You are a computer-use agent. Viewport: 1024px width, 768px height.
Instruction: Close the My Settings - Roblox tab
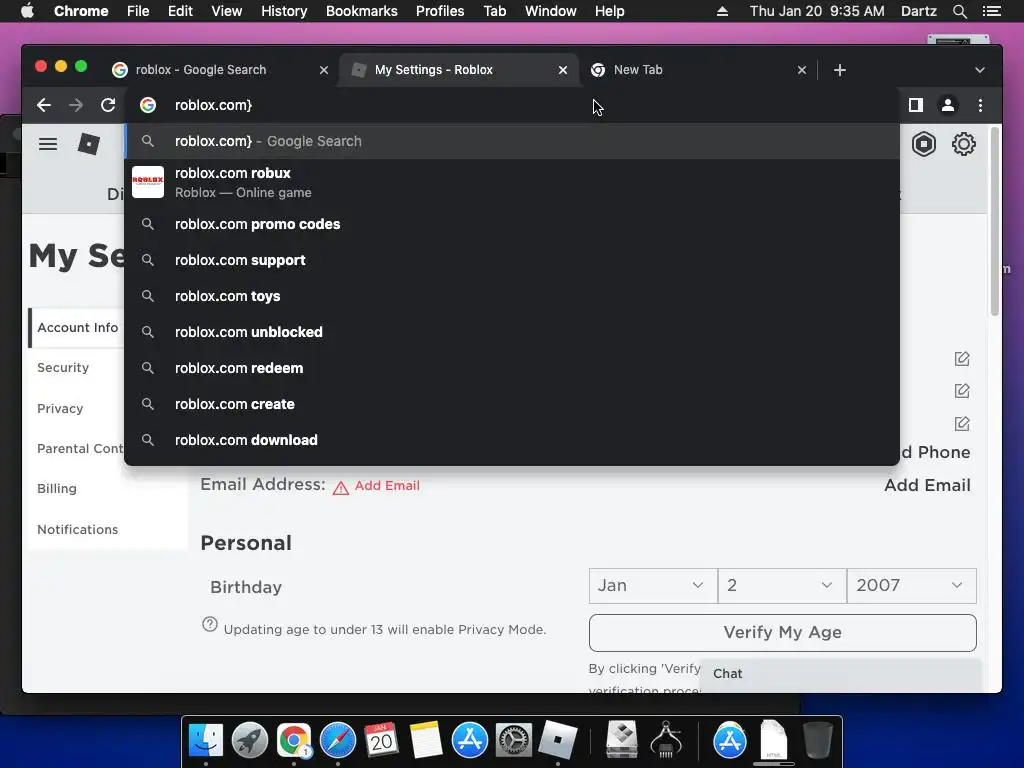point(563,70)
